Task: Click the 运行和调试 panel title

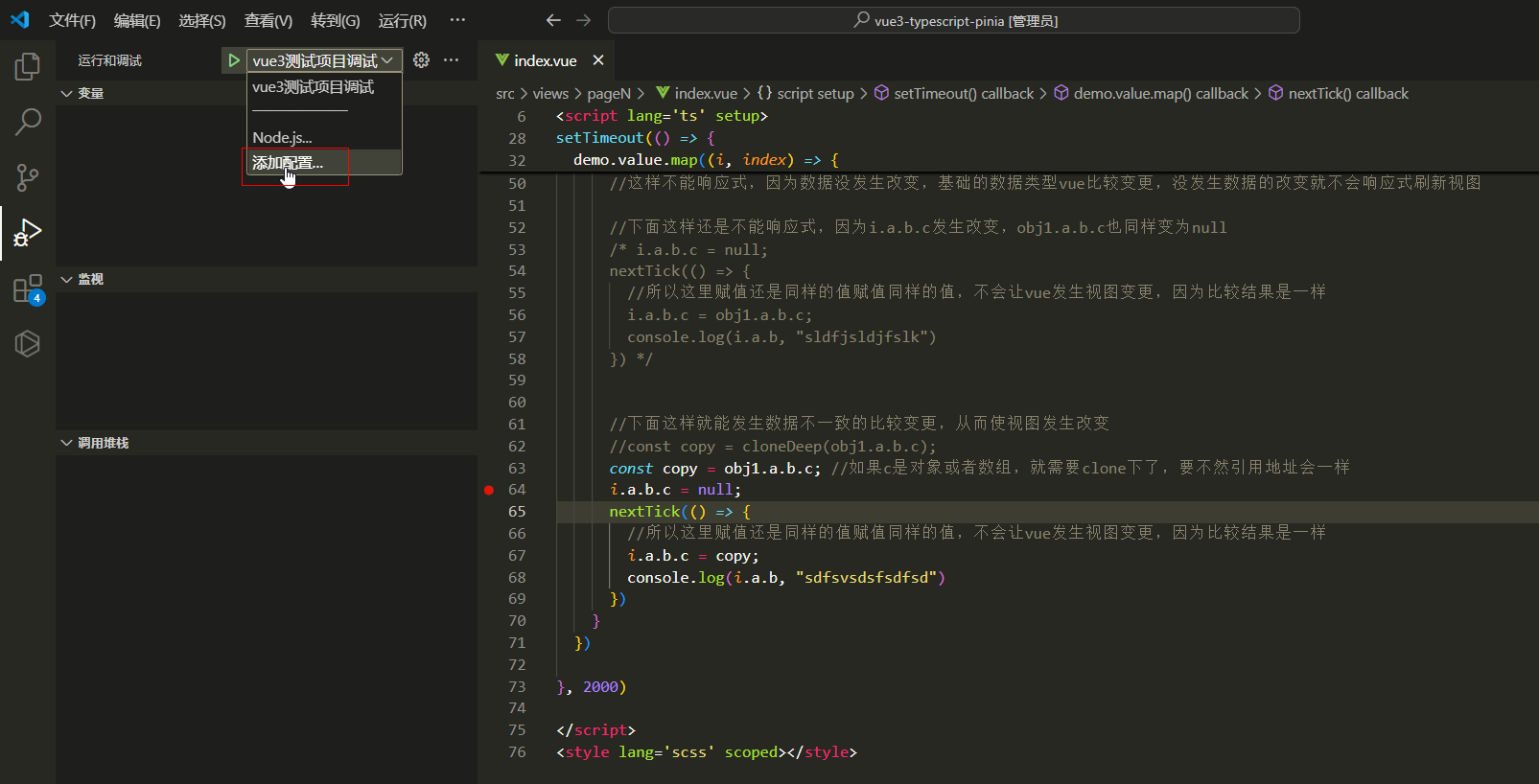Action: [x=109, y=60]
